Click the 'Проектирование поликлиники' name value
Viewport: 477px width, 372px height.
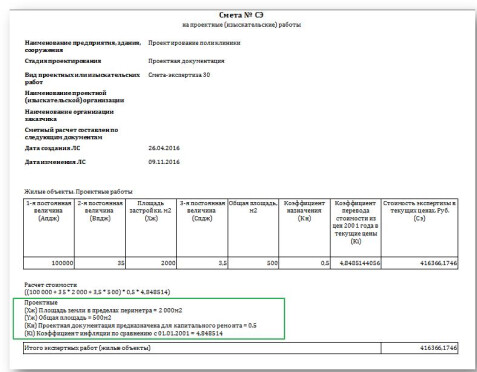click(194, 43)
